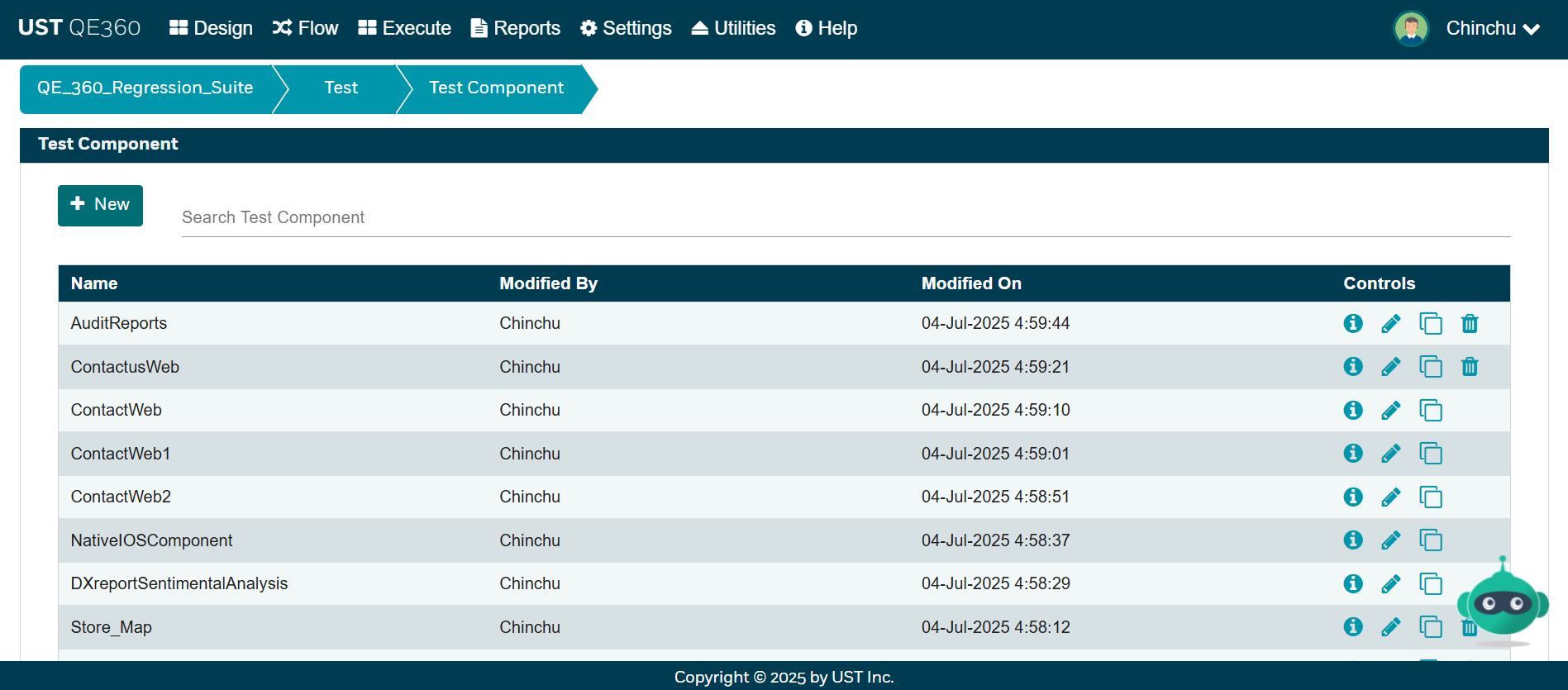Edit the ContactusWeb component with pencil icon
The image size is (1568, 690).
1390,367
